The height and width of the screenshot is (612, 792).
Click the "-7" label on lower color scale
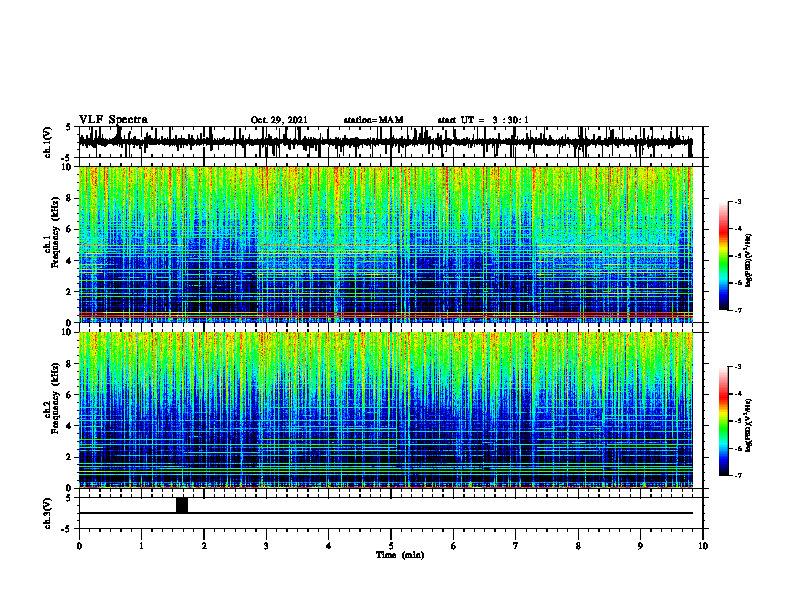pos(737,476)
